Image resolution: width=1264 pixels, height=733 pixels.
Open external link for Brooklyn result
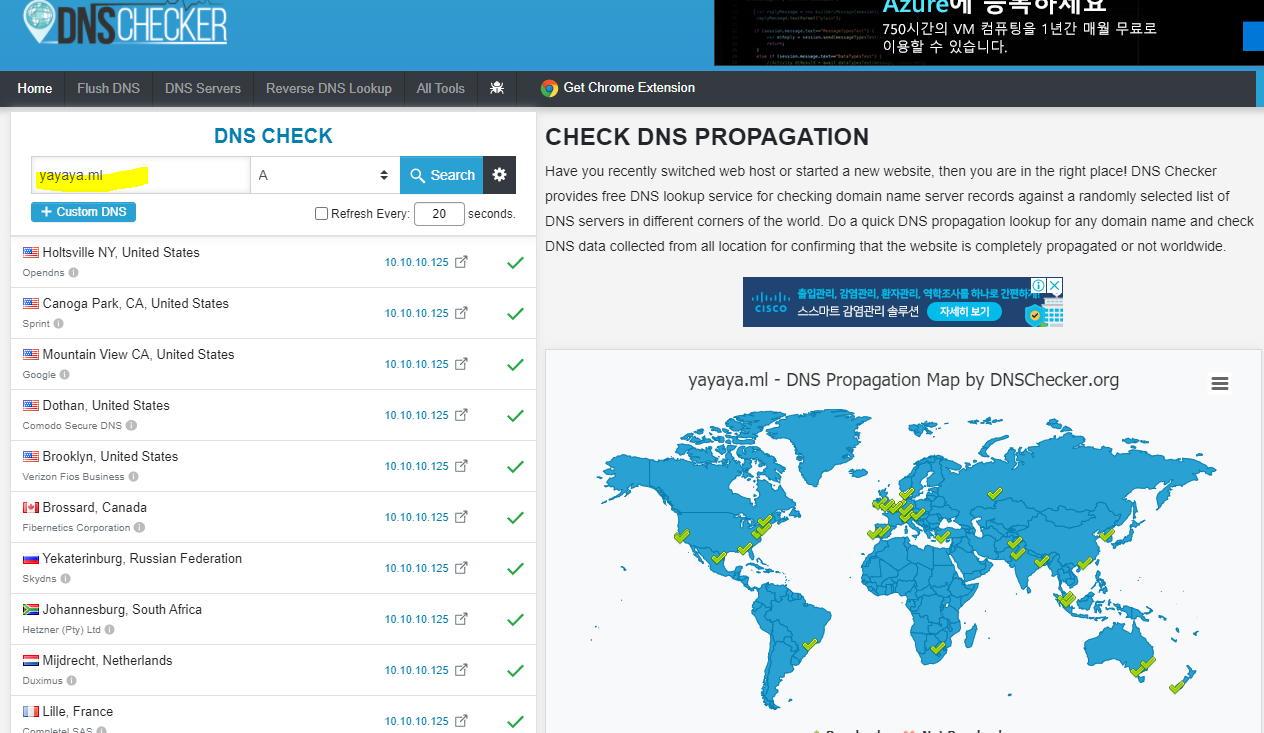[461, 466]
